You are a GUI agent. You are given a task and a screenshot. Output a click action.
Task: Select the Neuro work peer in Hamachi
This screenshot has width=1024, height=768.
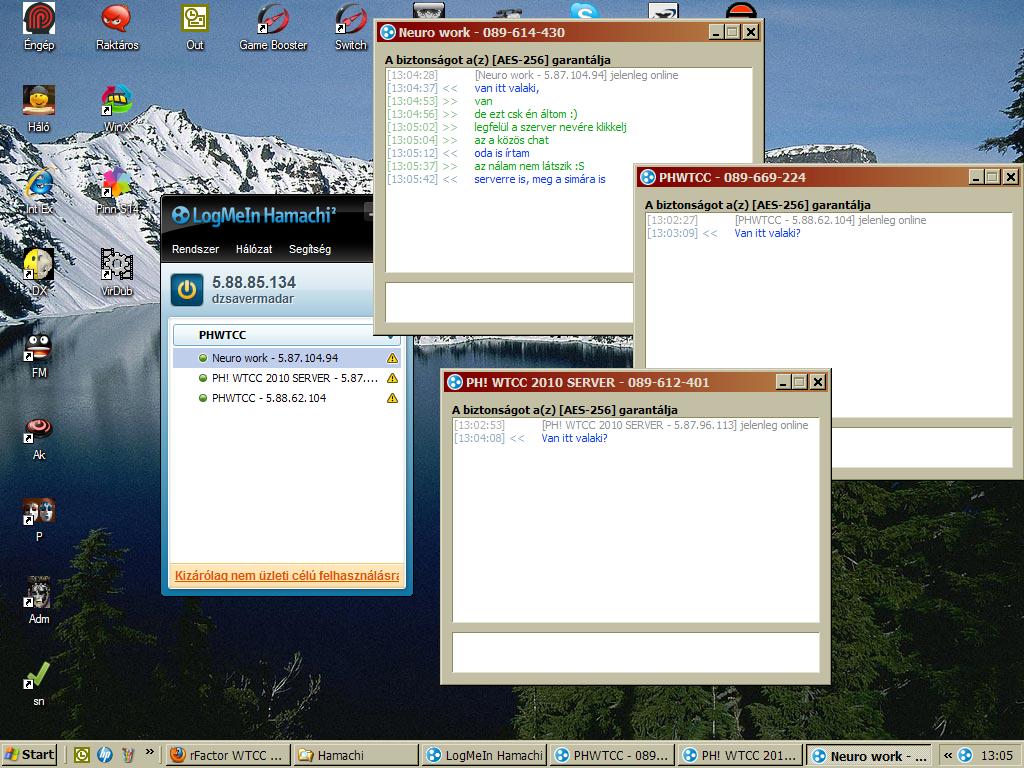286,358
